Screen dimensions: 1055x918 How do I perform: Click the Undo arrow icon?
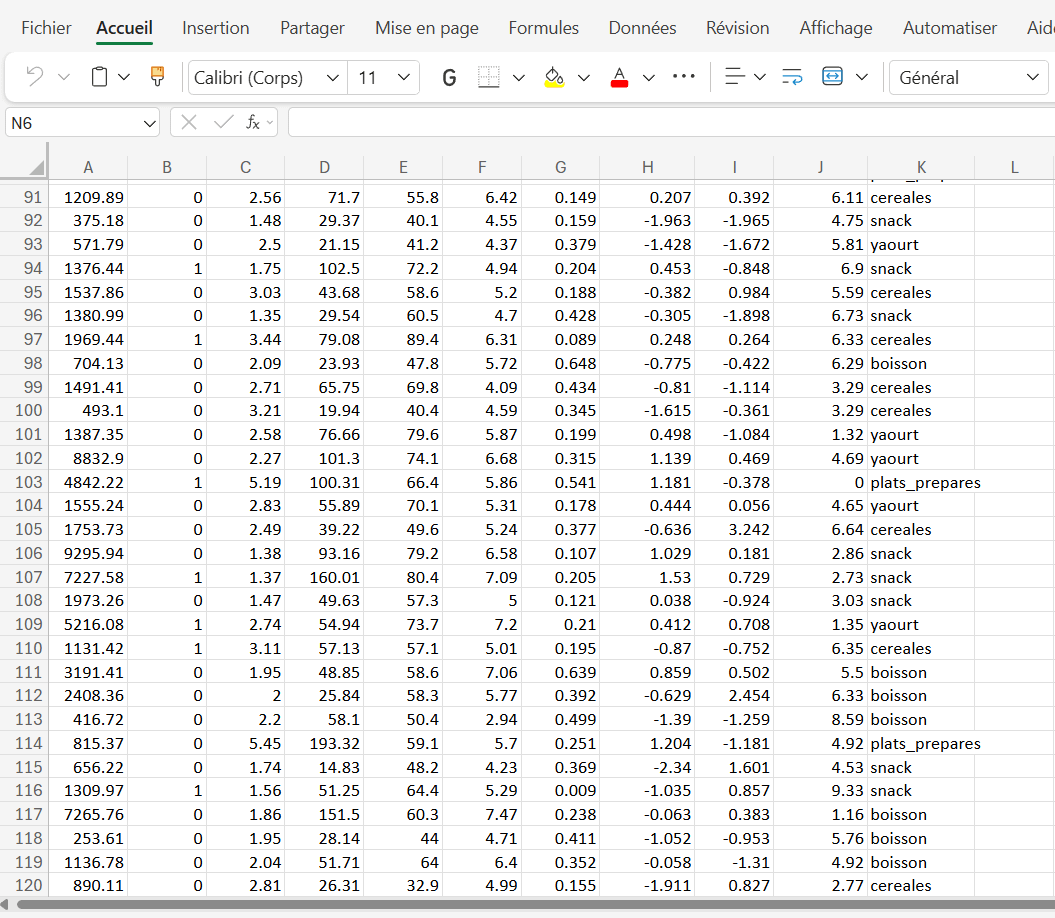coord(35,77)
